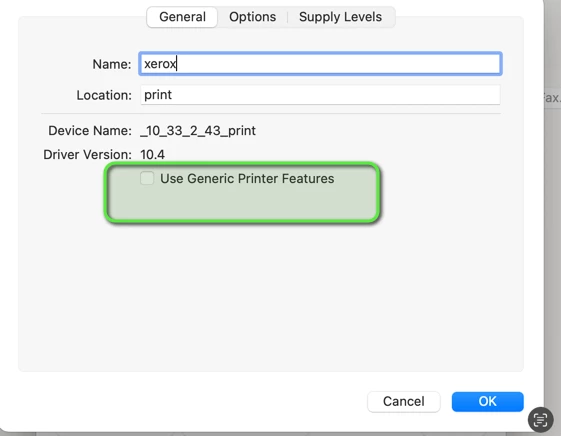Image resolution: width=561 pixels, height=436 pixels.
Task: Click the Use Generic Printer Features label
Action: tap(247, 178)
